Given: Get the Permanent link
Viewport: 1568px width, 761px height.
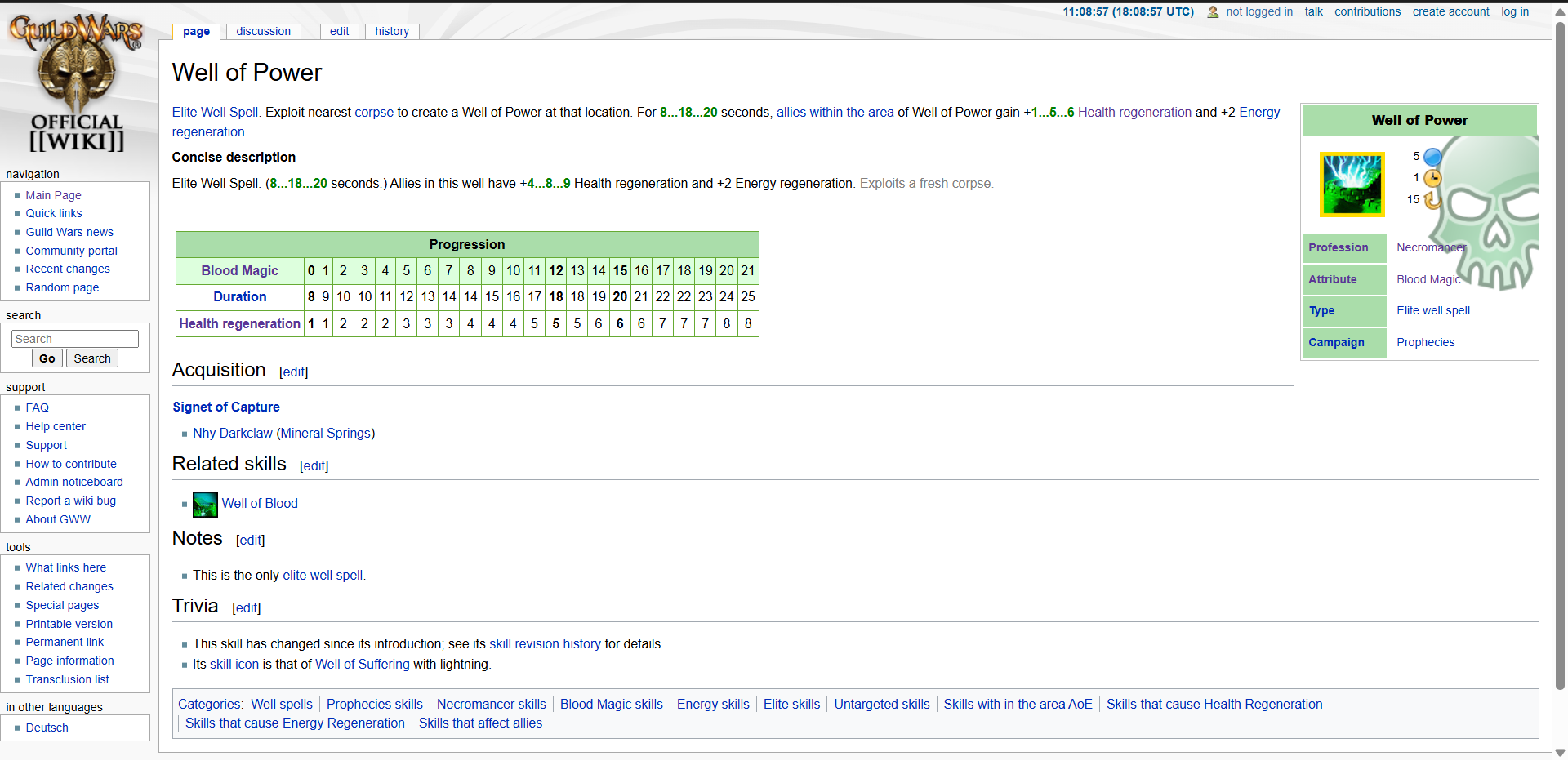Looking at the screenshot, I should point(65,642).
